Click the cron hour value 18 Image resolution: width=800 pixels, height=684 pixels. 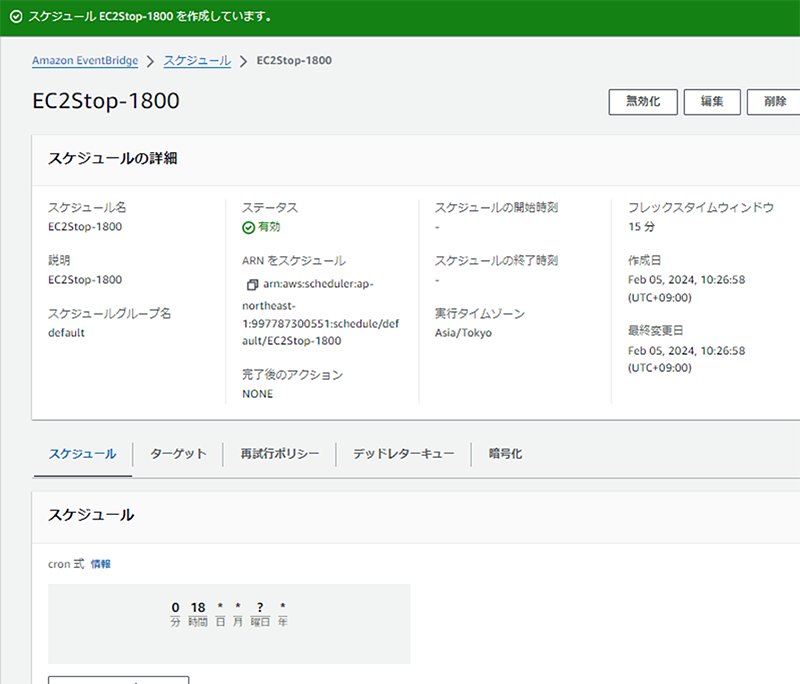[x=198, y=607]
